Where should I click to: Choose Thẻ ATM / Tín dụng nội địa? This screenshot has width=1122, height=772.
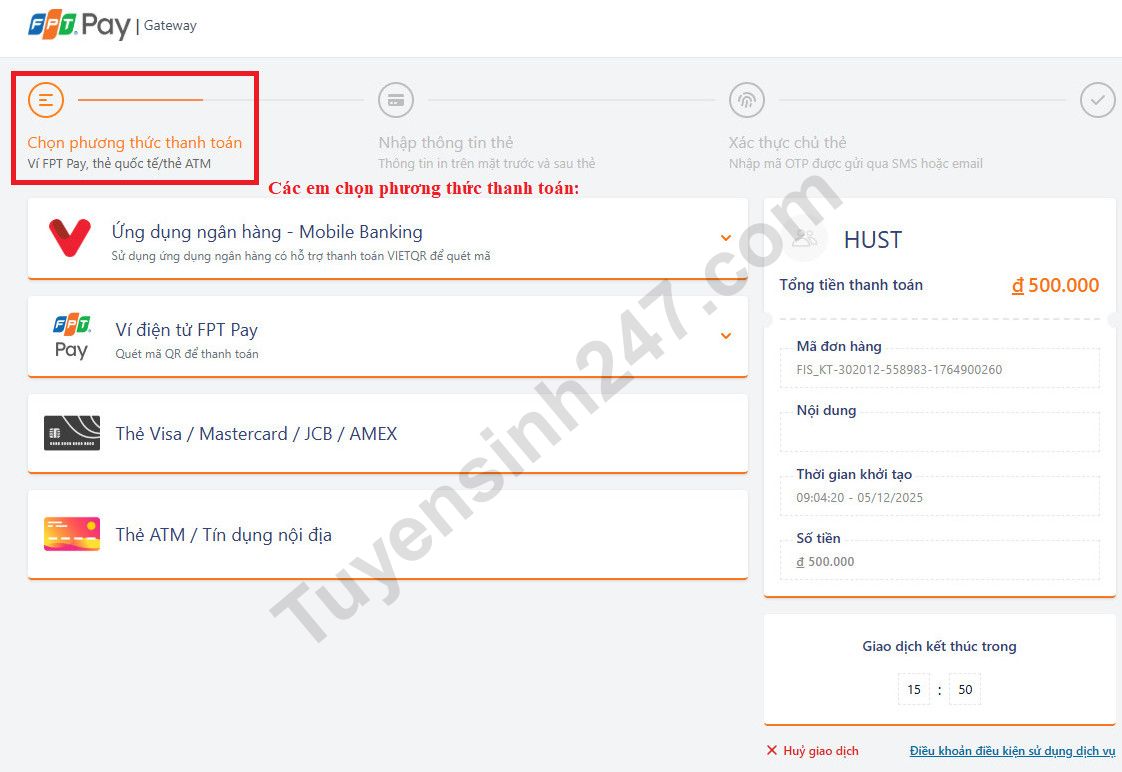click(223, 535)
